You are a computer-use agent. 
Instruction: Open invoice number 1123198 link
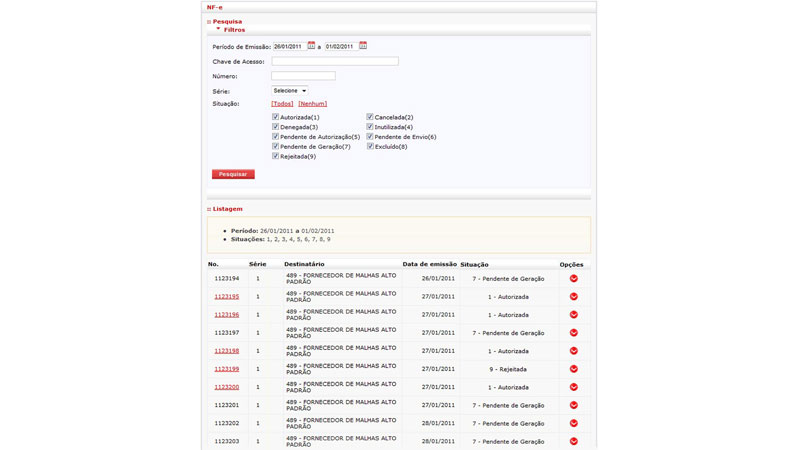[x=226, y=351]
